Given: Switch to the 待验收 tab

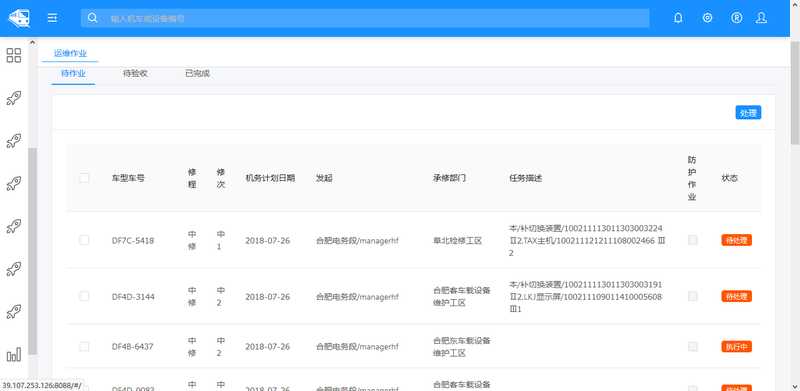Looking at the screenshot, I should [x=135, y=74].
